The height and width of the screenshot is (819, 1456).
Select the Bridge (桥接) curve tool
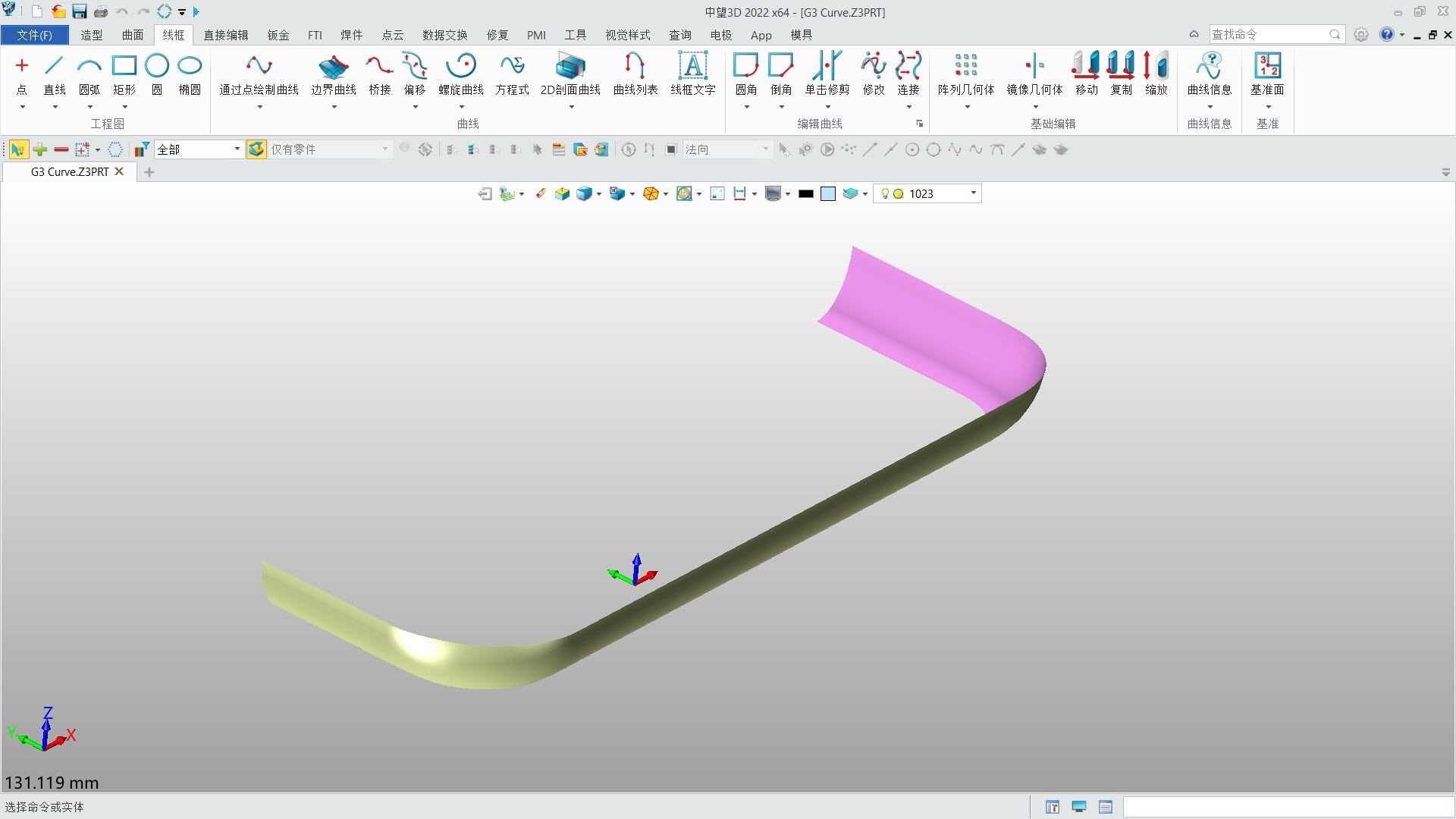pyautogui.click(x=379, y=74)
